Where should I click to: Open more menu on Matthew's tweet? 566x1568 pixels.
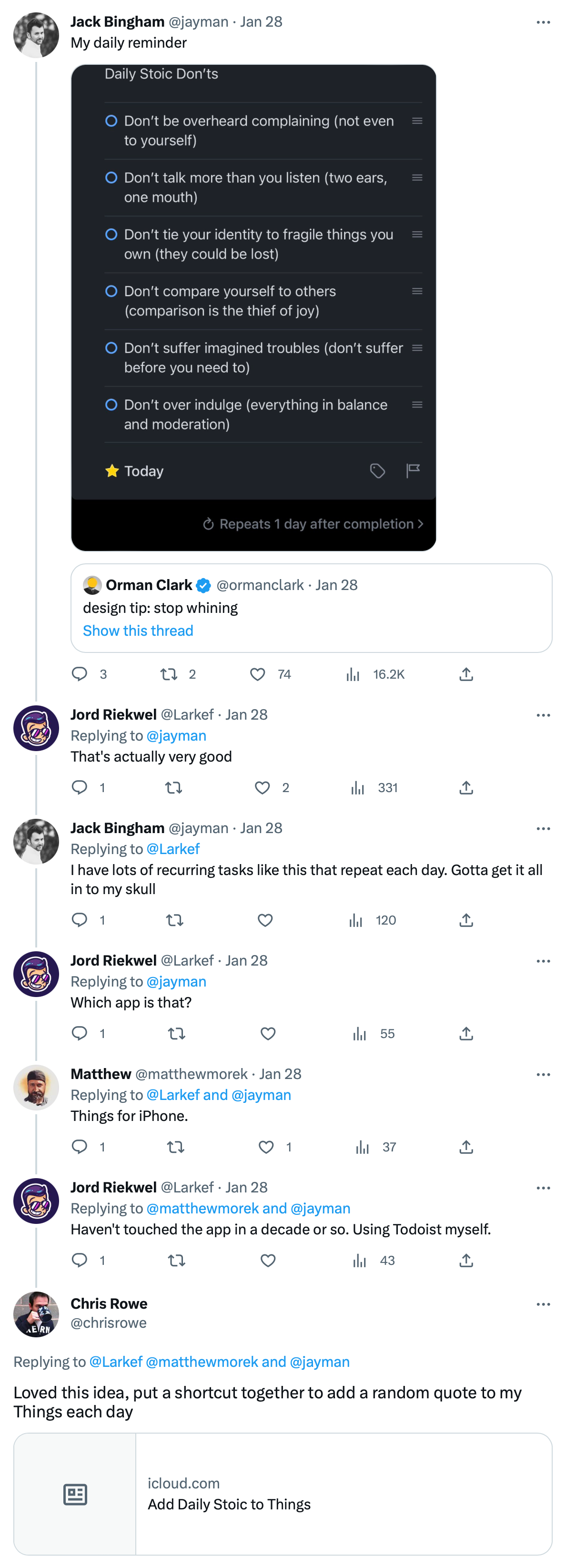point(543,1075)
